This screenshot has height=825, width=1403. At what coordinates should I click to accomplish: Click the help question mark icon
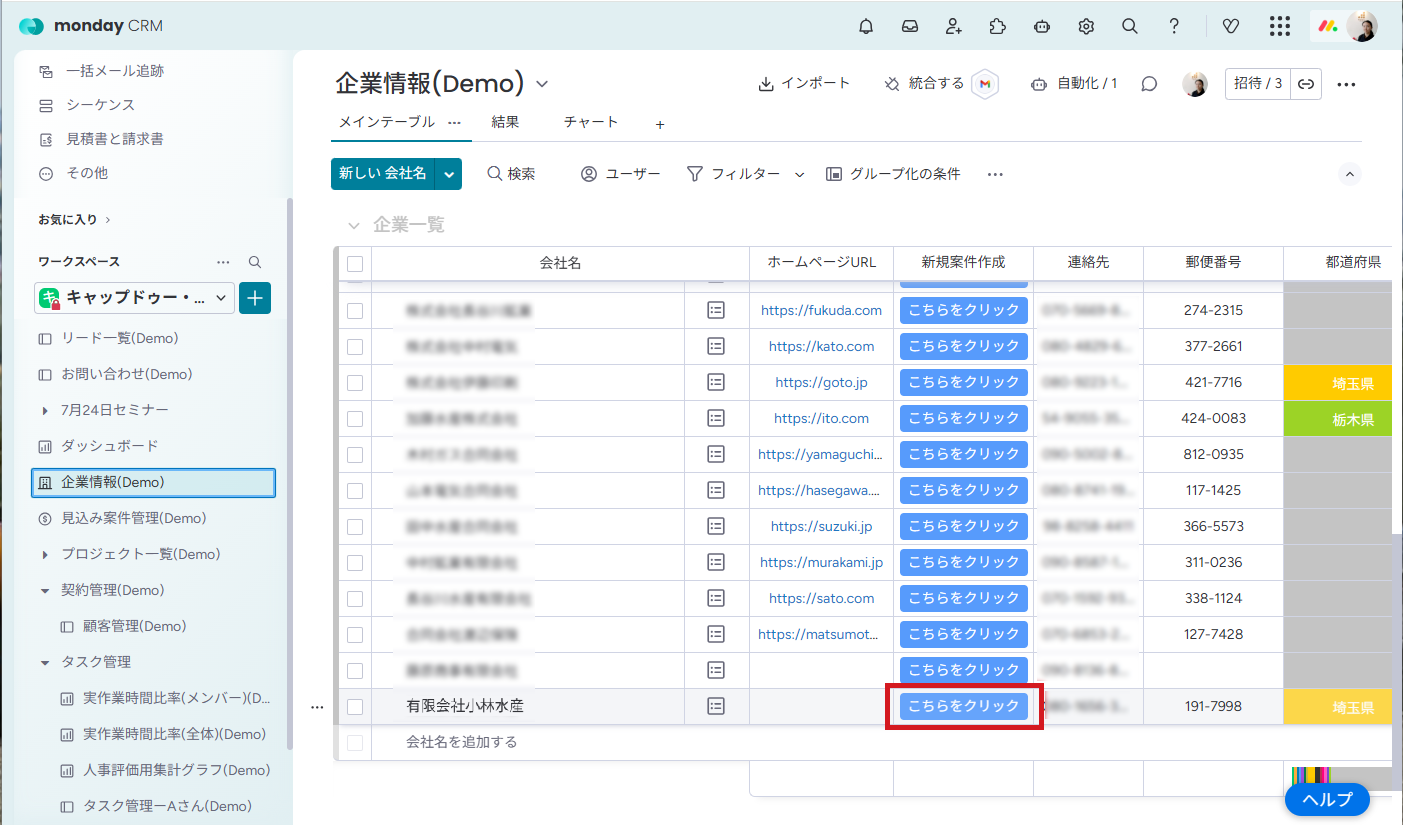1174,27
